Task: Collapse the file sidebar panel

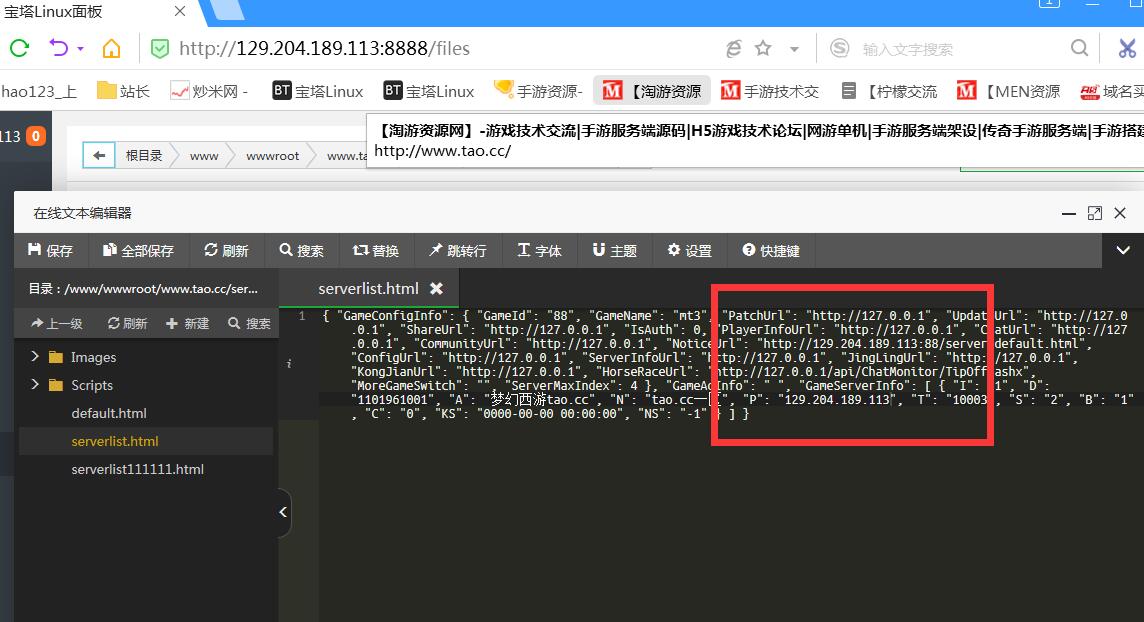Action: (283, 513)
